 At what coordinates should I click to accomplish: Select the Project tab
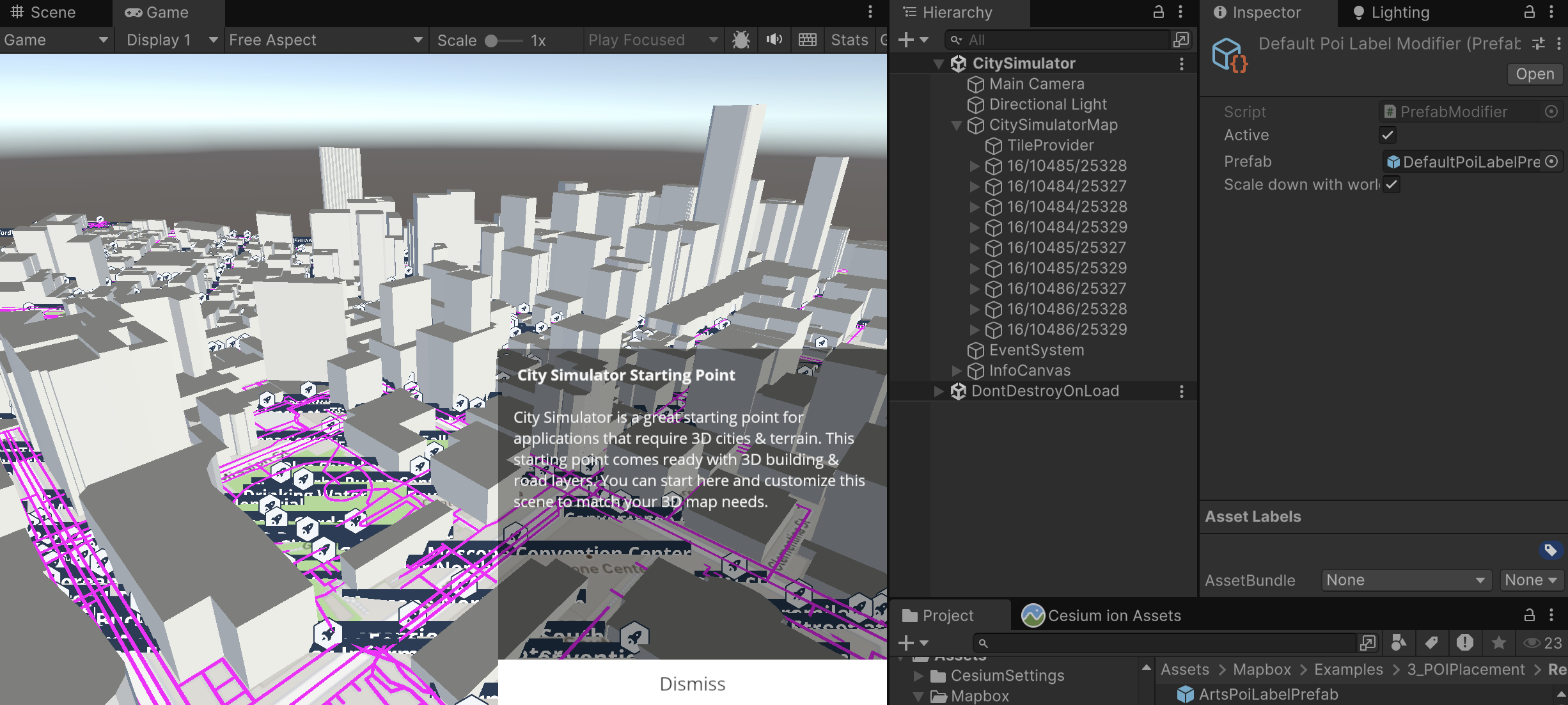pos(938,616)
